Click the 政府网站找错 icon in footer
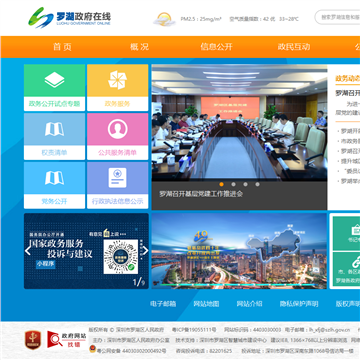 (x=67, y=339)
